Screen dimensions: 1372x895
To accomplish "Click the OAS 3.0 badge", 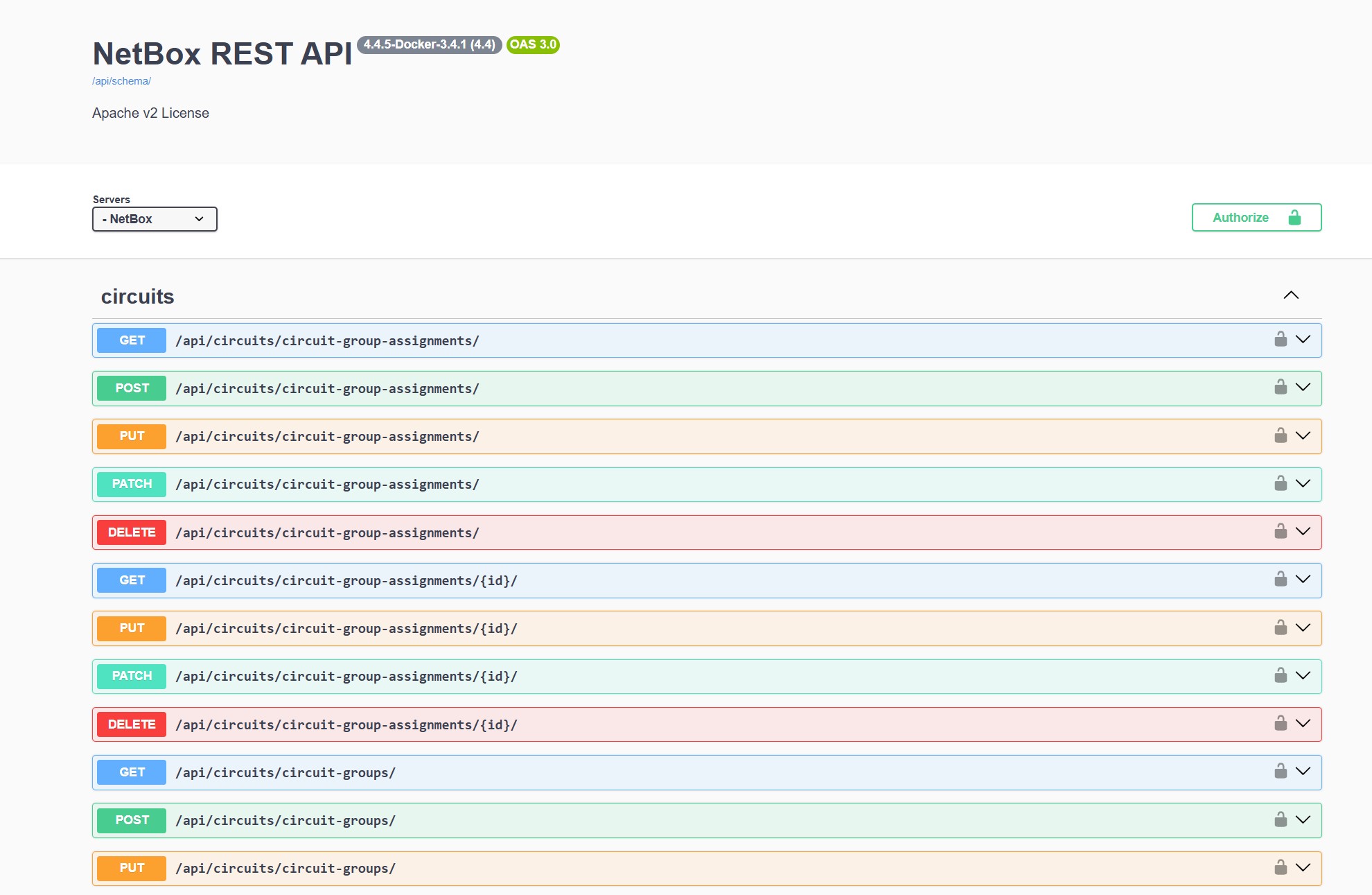I will [533, 44].
